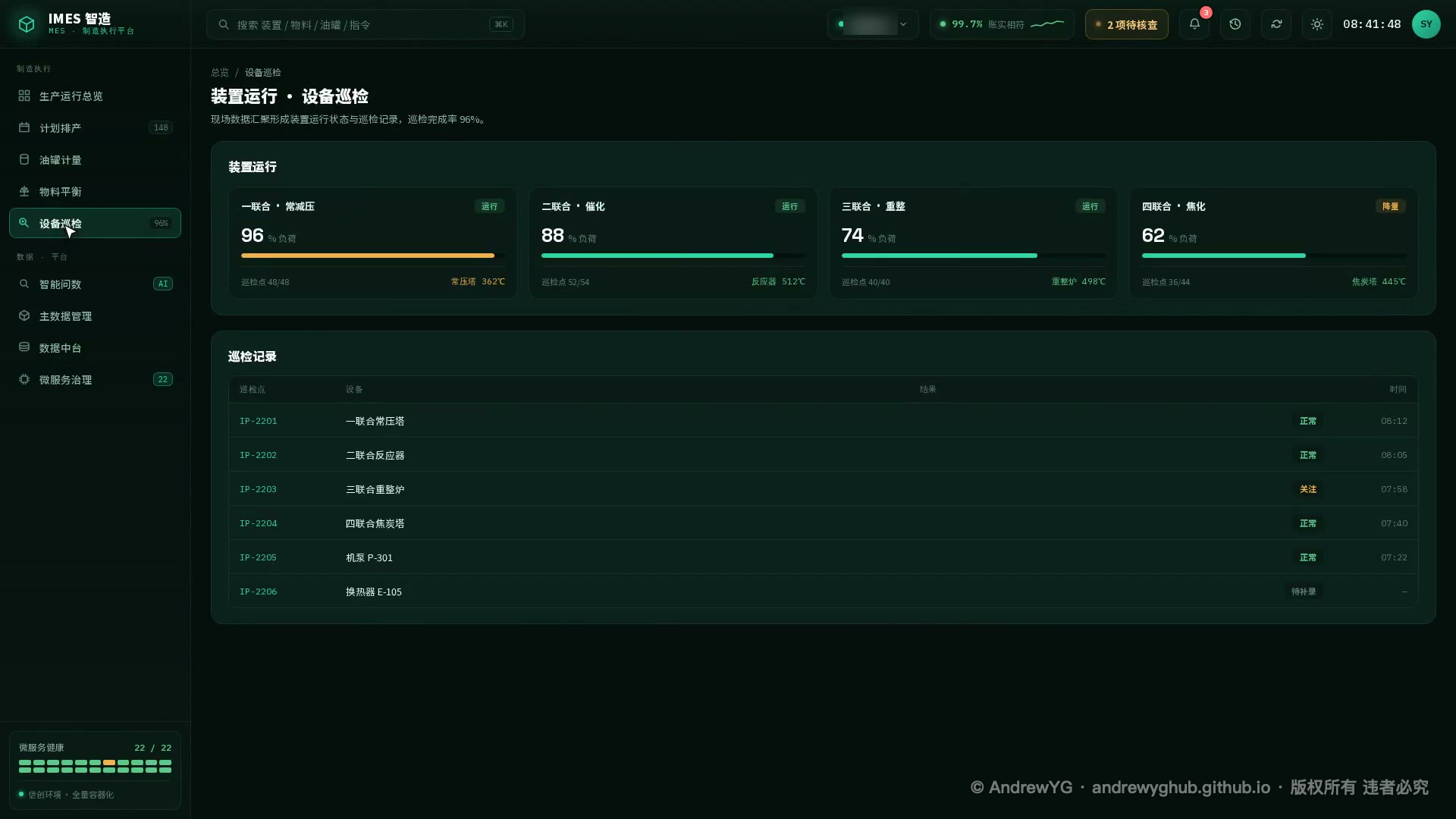
Task: Click the 2项待核查 button
Action: click(1126, 24)
